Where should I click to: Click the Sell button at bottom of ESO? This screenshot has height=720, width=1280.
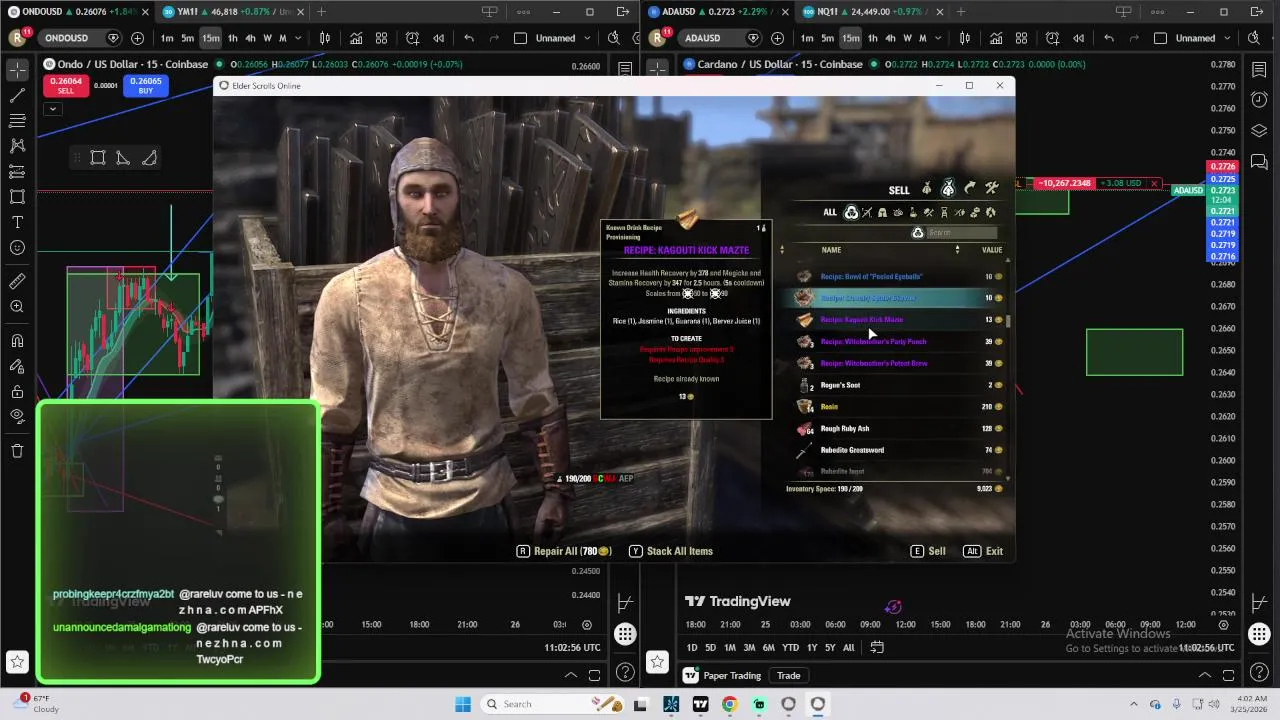928,551
